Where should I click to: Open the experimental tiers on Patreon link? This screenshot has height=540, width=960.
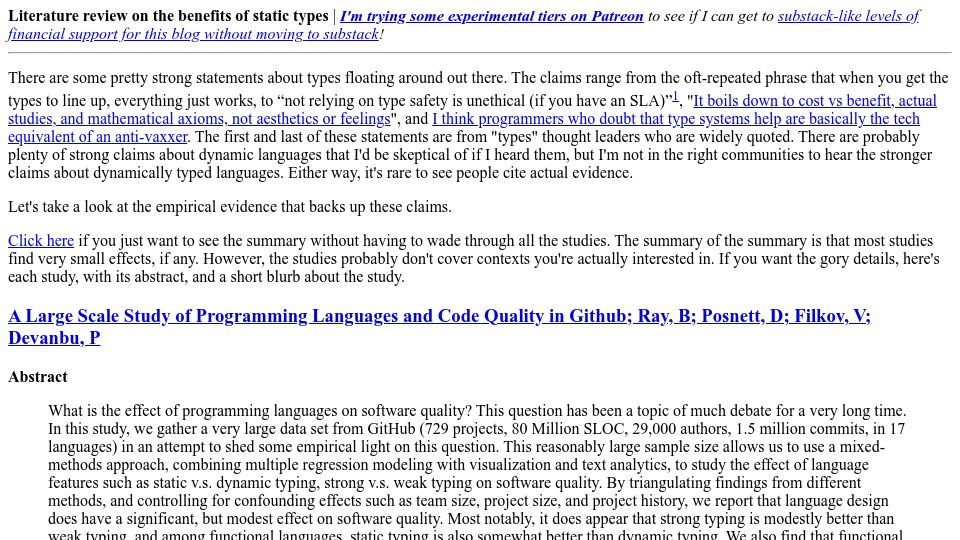tap(492, 16)
